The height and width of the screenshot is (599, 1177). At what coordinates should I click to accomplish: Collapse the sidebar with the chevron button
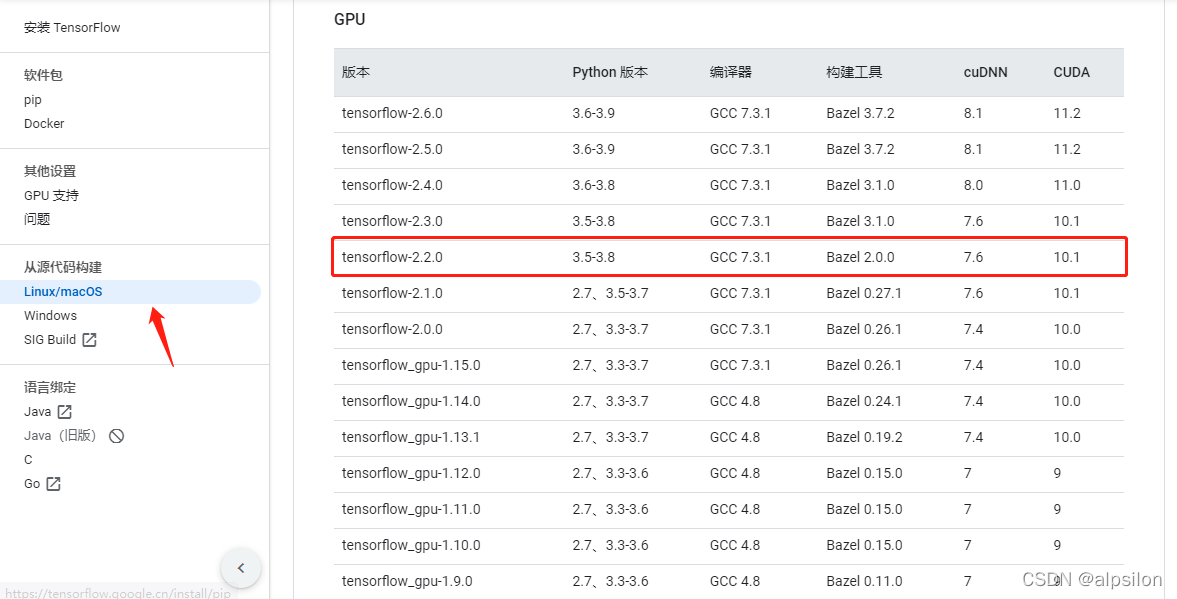(x=241, y=568)
